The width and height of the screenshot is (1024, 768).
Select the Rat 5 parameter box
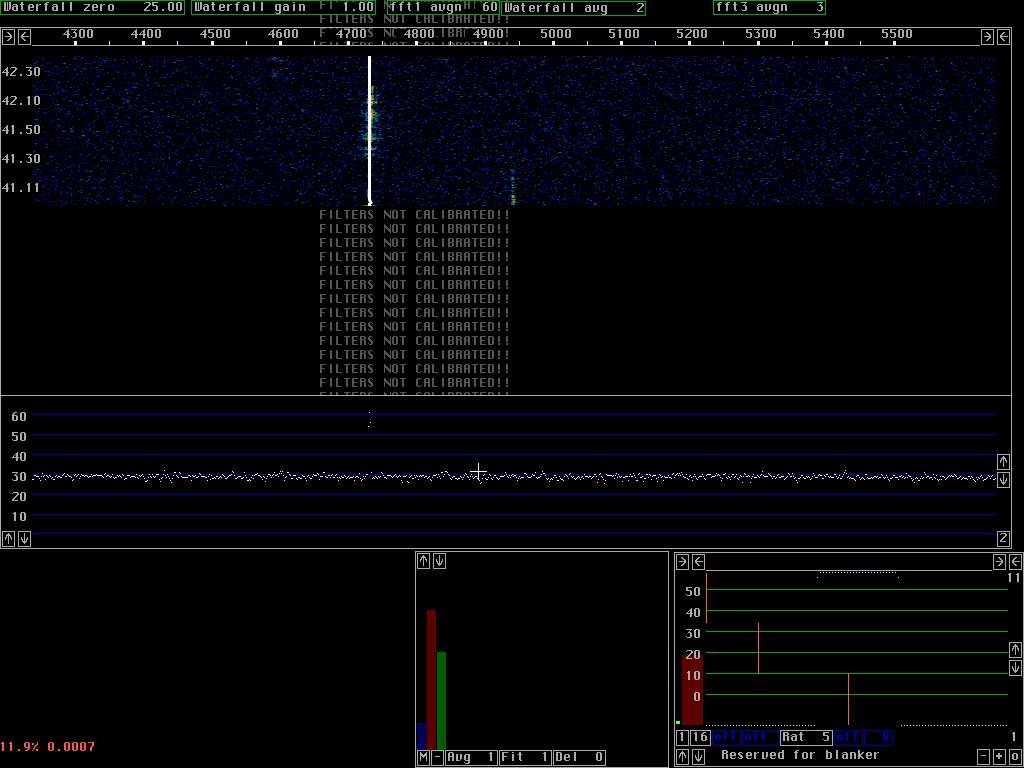(806, 737)
